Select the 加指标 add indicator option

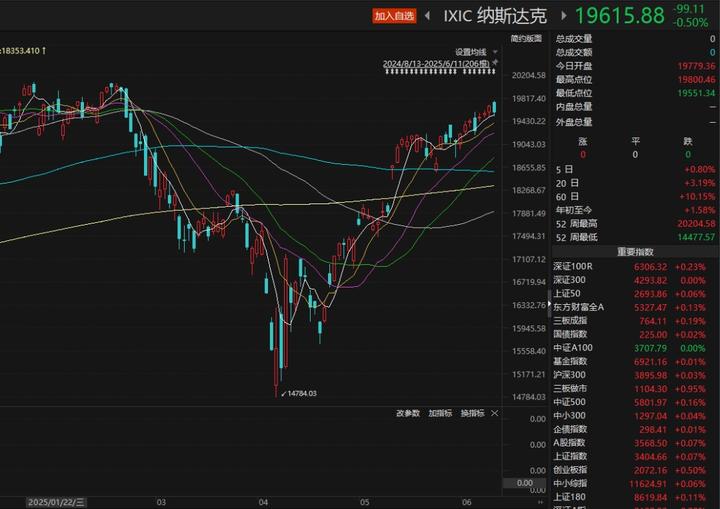(x=440, y=413)
